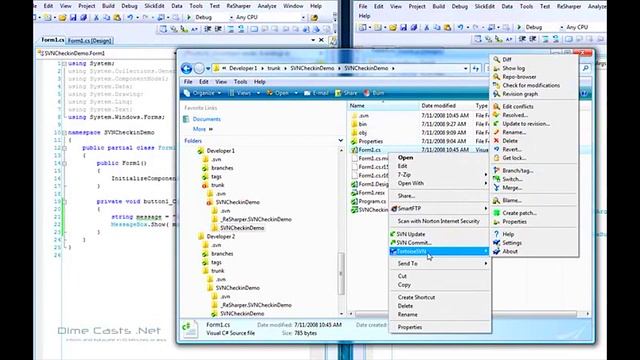Choose SVN Commit in context menu

tap(413, 243)
